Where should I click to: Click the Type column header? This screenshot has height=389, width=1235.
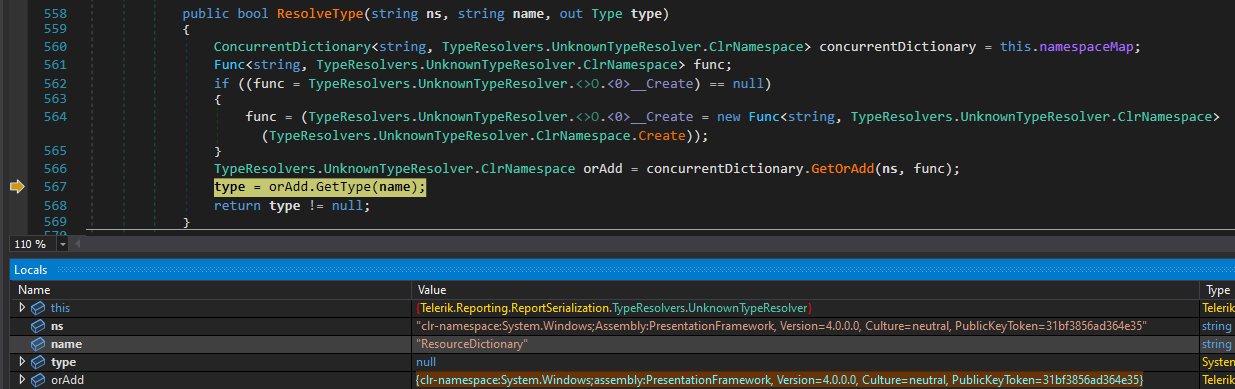[1217, 290]
